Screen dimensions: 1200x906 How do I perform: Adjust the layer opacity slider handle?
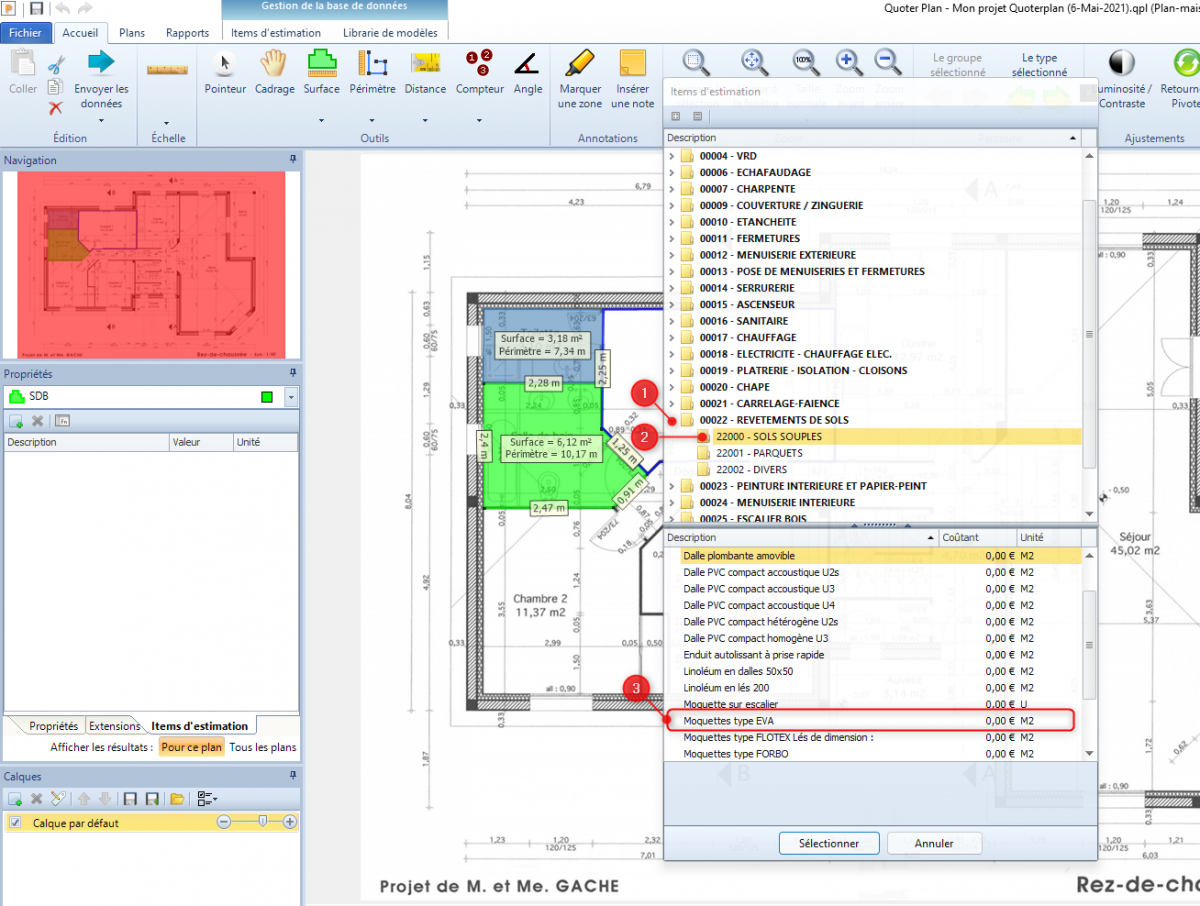click(262, 822)
